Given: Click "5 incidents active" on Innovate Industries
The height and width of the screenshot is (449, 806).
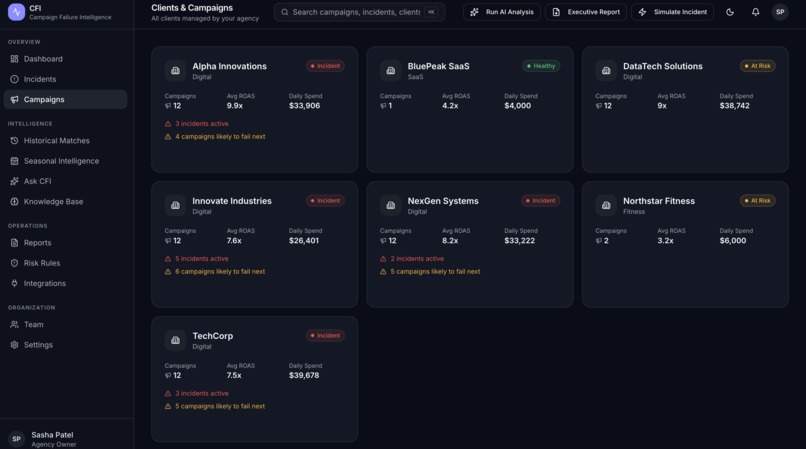Looking at the screenshot, I should [x=202, y=259].
